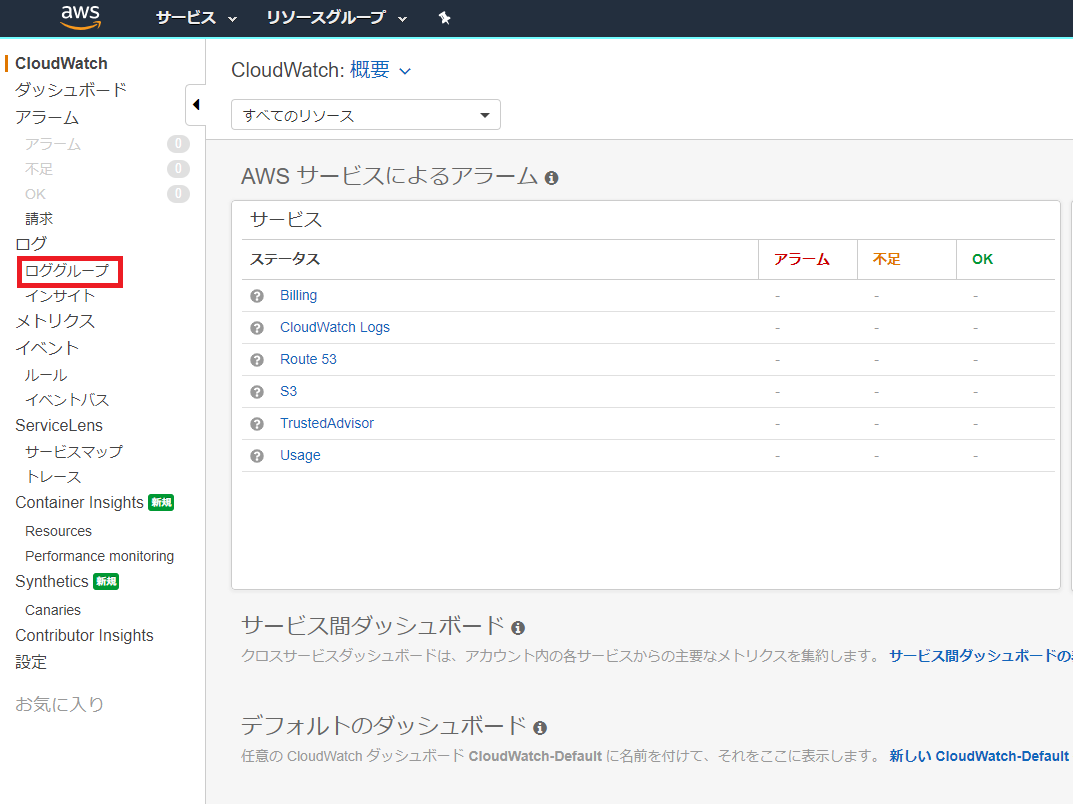Click the help icon next to TrustedAdvisor

pyautogui.click(x=257, y=423)
